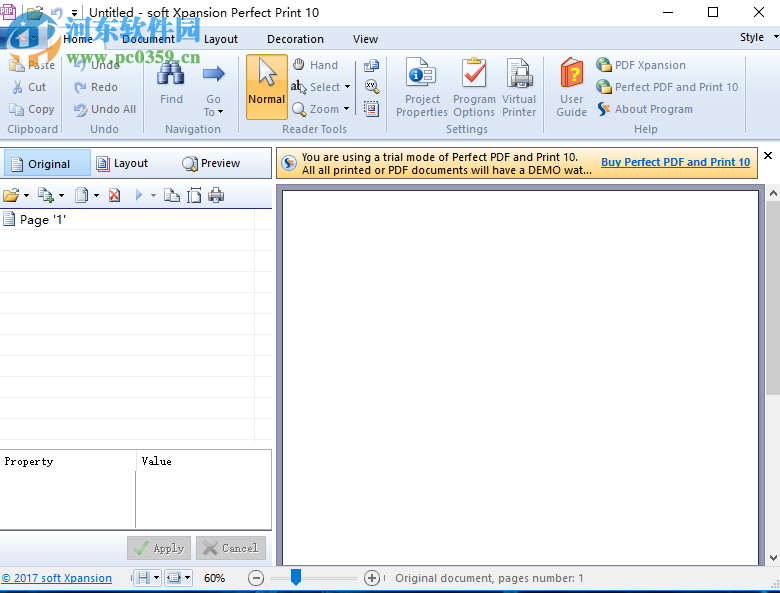Click the Property column header
The image size is (780, 593).
pyautogui.click(x=68, y=461)
